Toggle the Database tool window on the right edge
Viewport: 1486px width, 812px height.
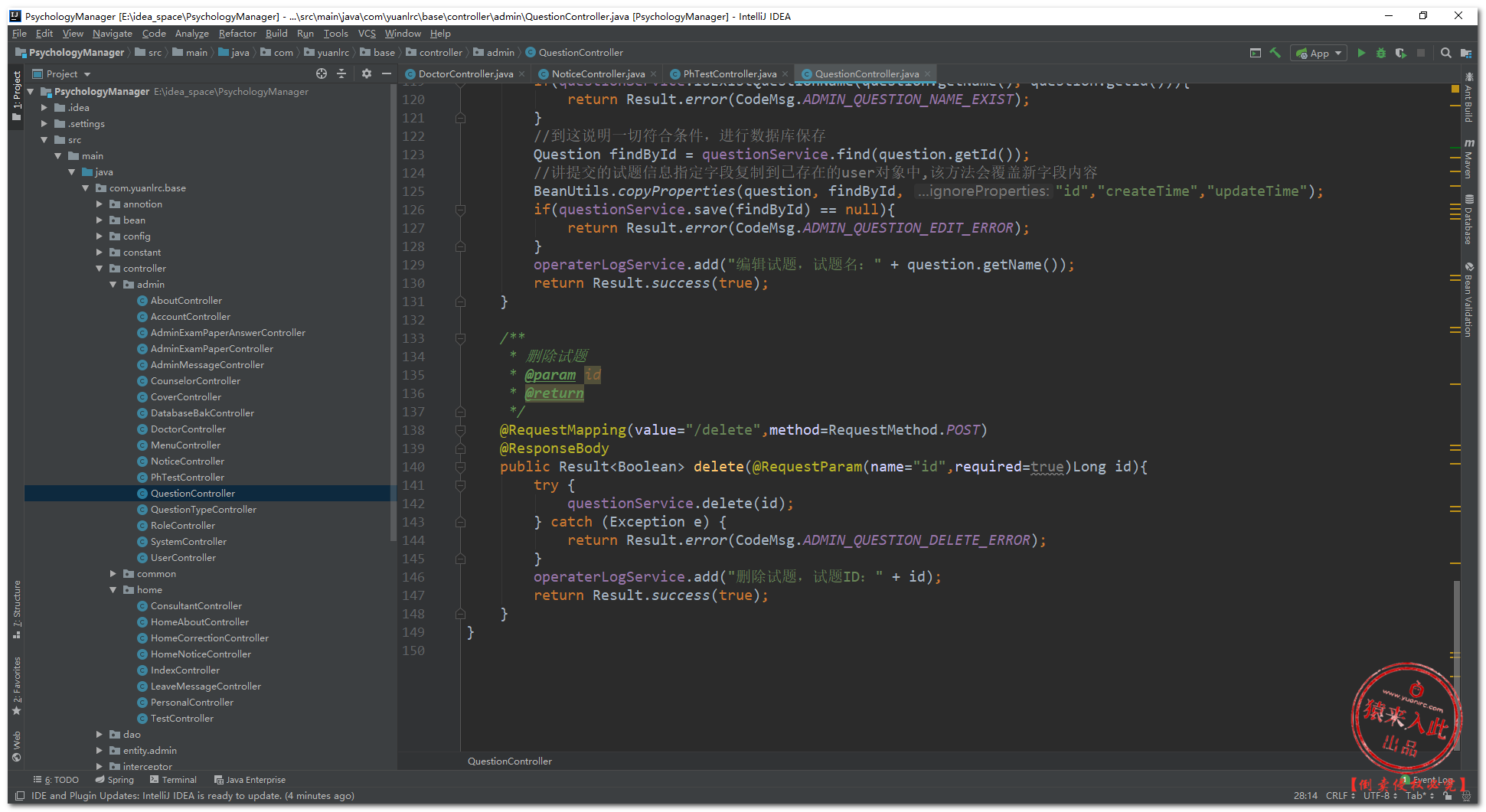pos(1468,220)
